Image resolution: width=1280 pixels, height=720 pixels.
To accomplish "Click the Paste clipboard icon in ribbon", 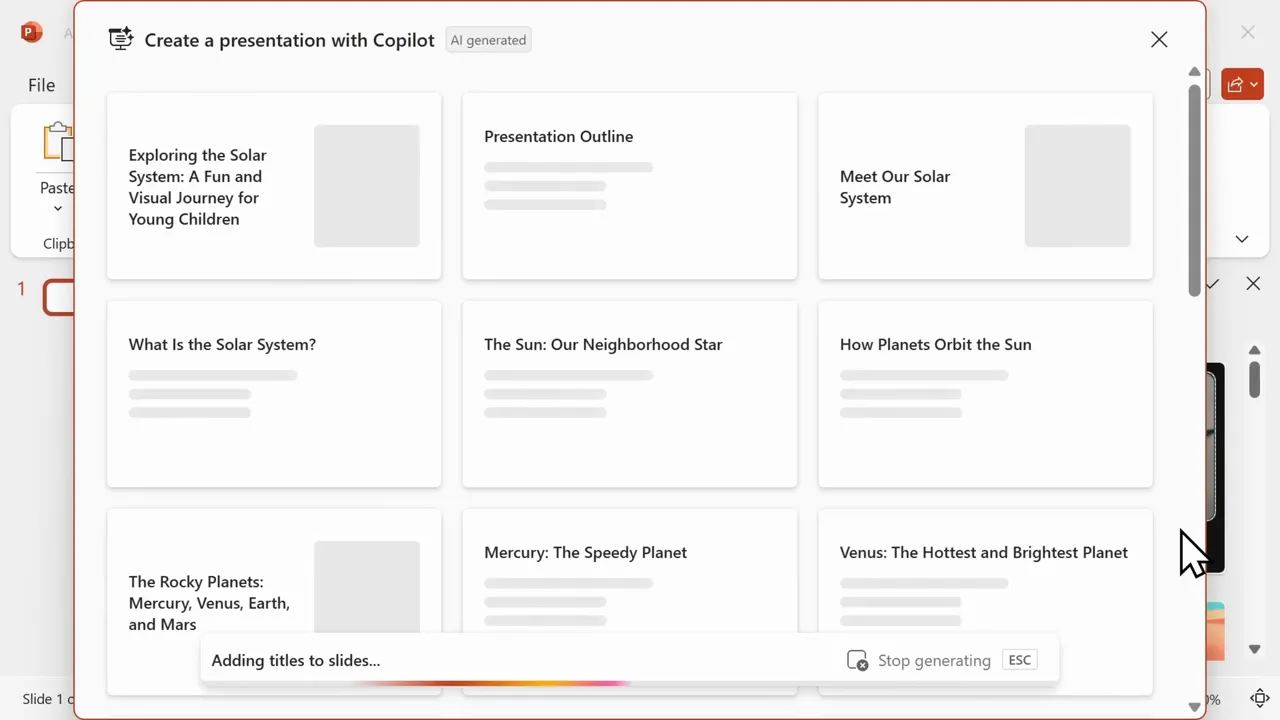I will coord(59,142).
